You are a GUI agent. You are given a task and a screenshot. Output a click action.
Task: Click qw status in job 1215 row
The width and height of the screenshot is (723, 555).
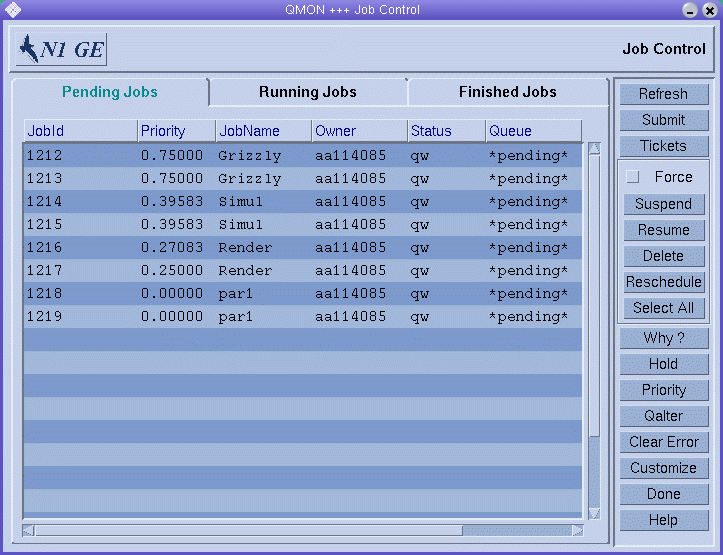tap(420, 225)
